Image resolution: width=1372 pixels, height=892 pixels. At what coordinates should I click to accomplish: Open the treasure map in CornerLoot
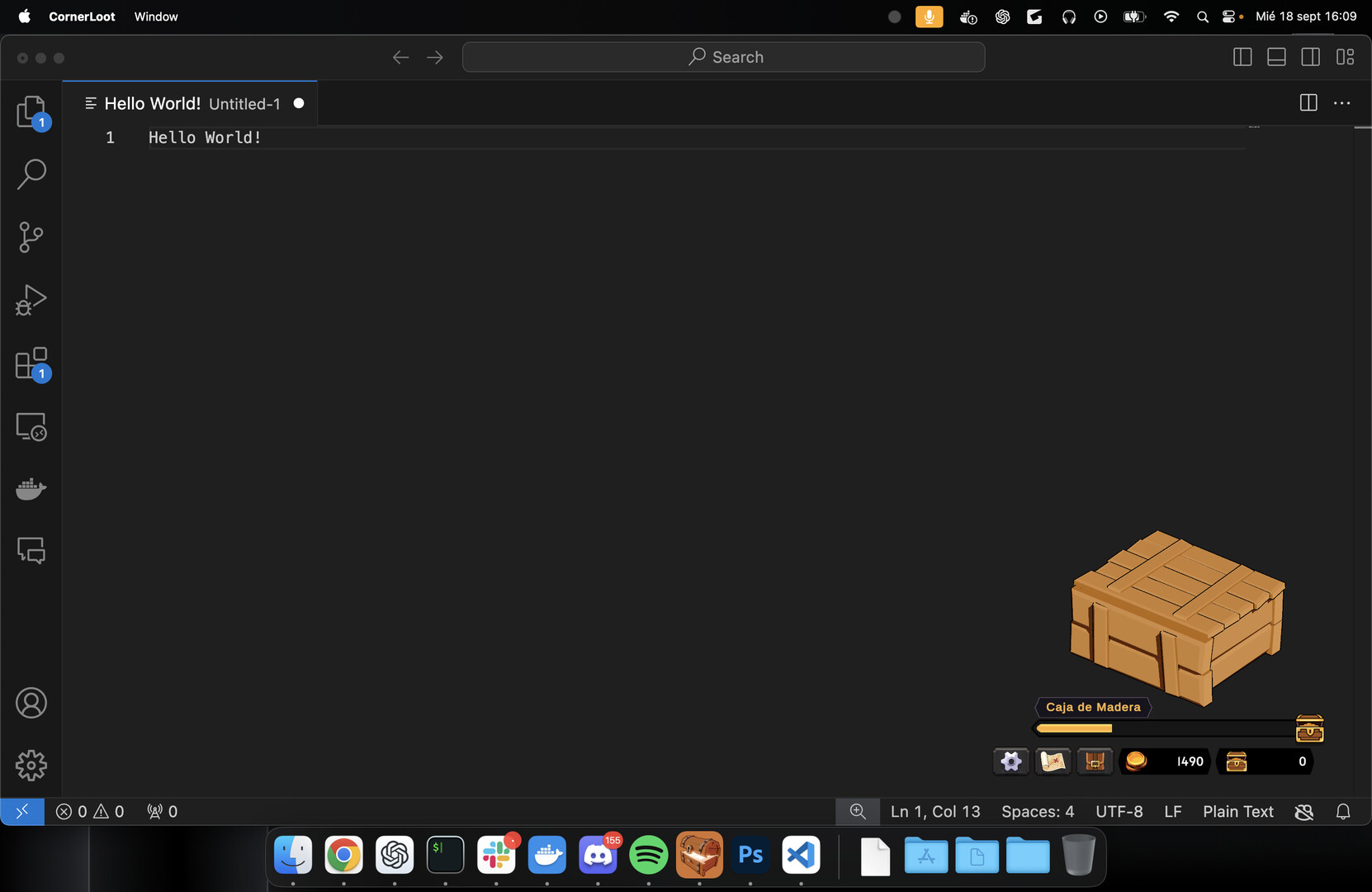1053,761
